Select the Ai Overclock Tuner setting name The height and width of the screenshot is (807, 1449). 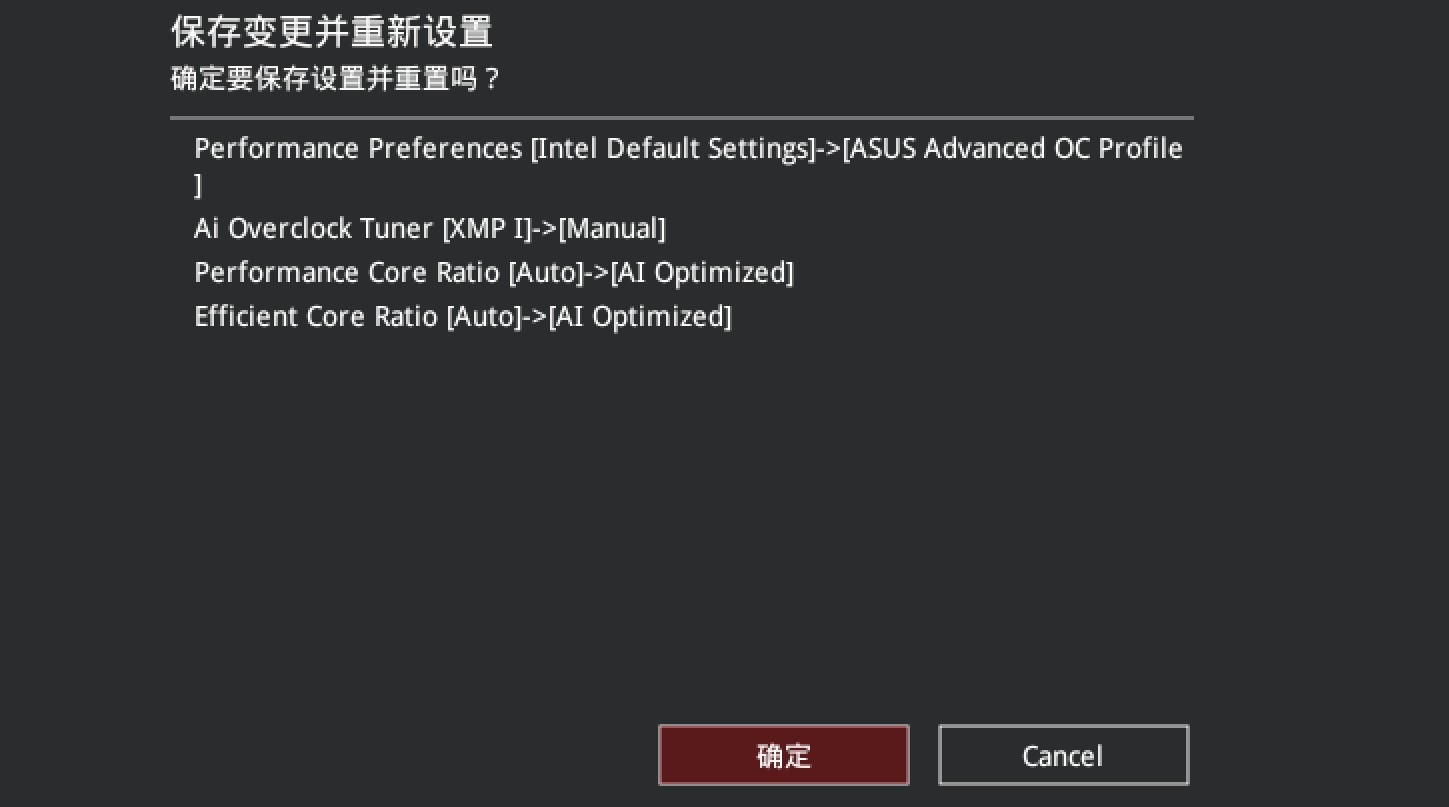coord(314,229)
